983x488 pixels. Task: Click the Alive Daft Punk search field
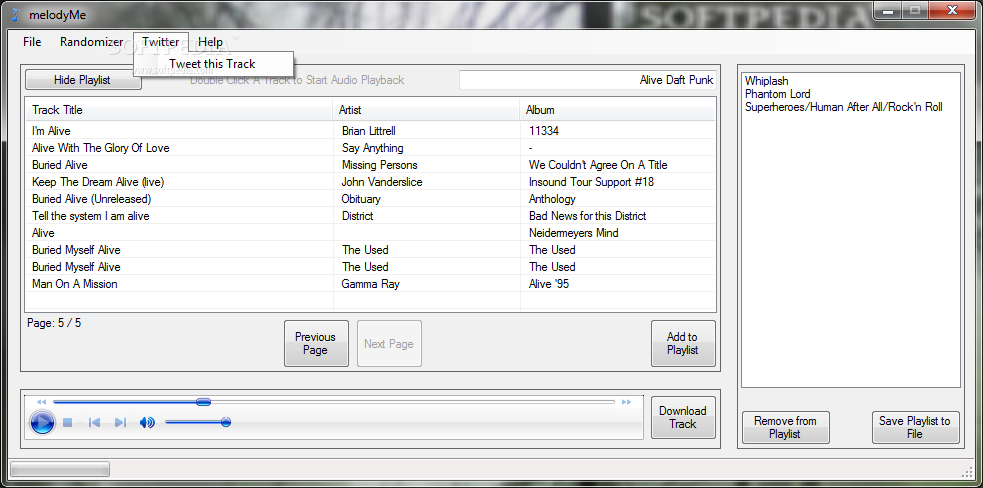click(x=587, y=80)
